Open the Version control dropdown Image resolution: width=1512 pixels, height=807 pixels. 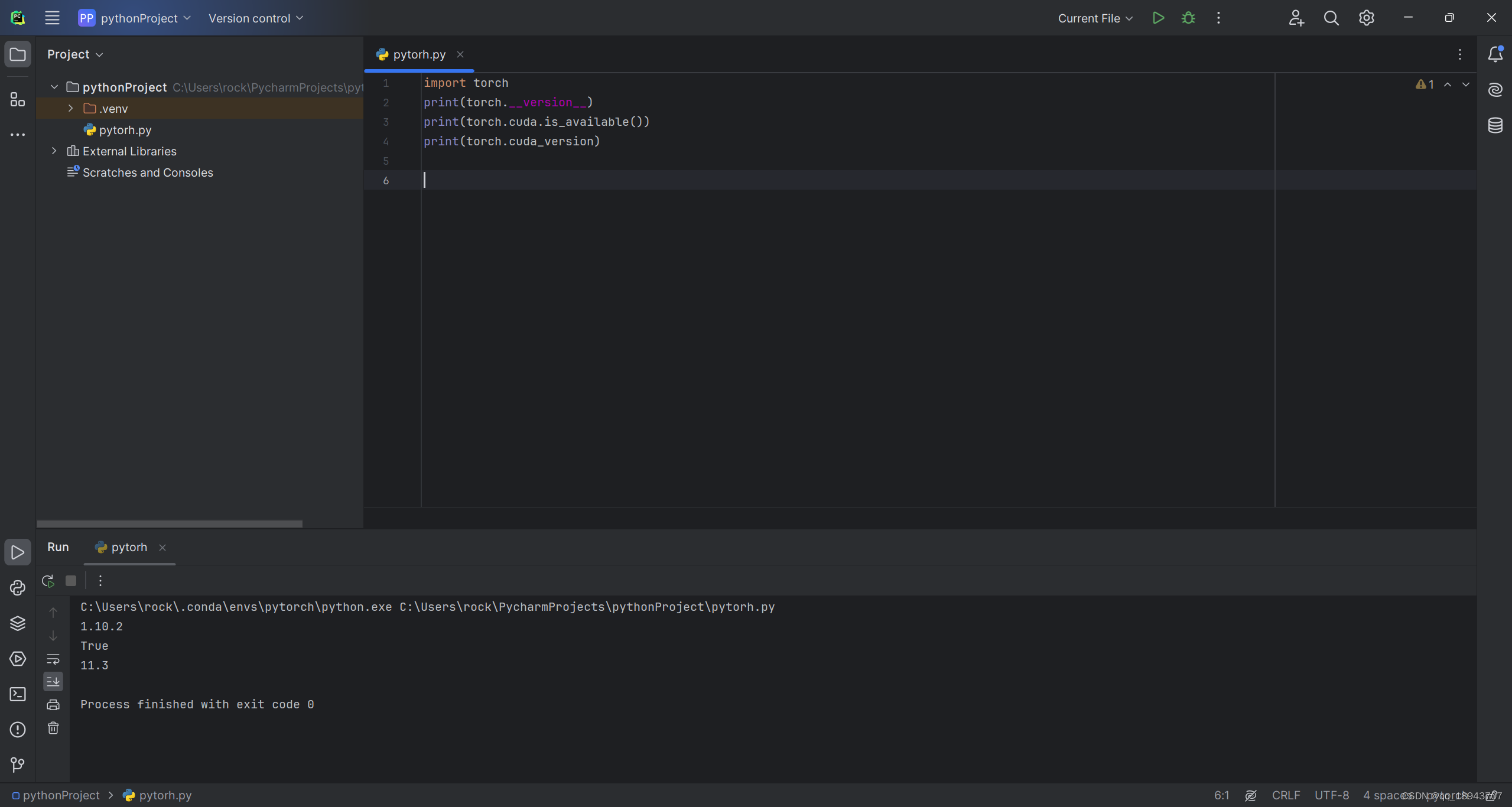coord(256,18)
